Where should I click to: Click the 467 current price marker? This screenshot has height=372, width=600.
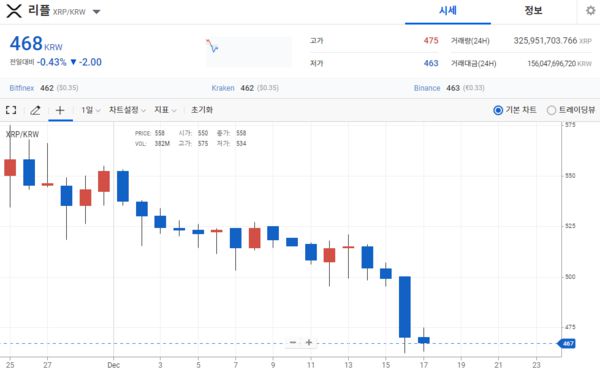point(567,343)
